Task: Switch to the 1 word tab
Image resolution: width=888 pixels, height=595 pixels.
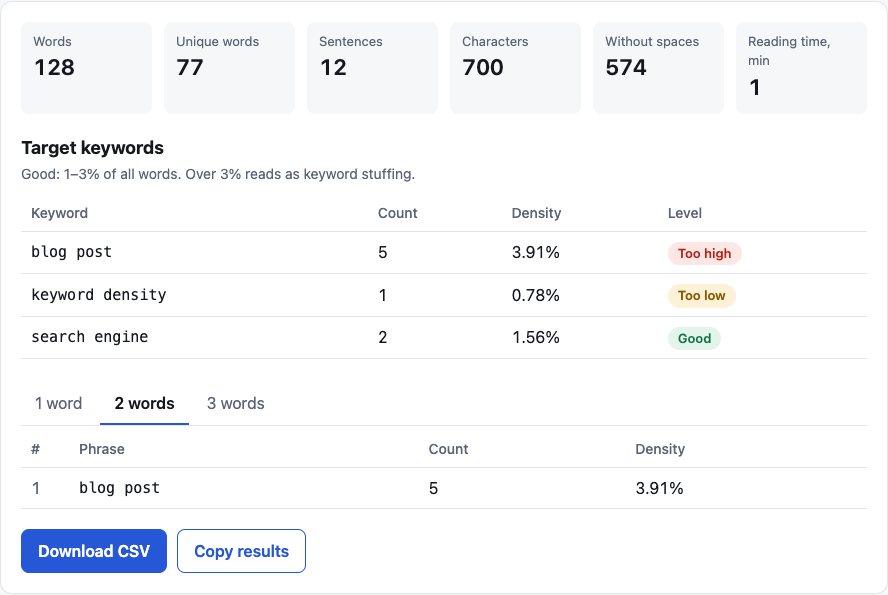Action: point(58,404)
